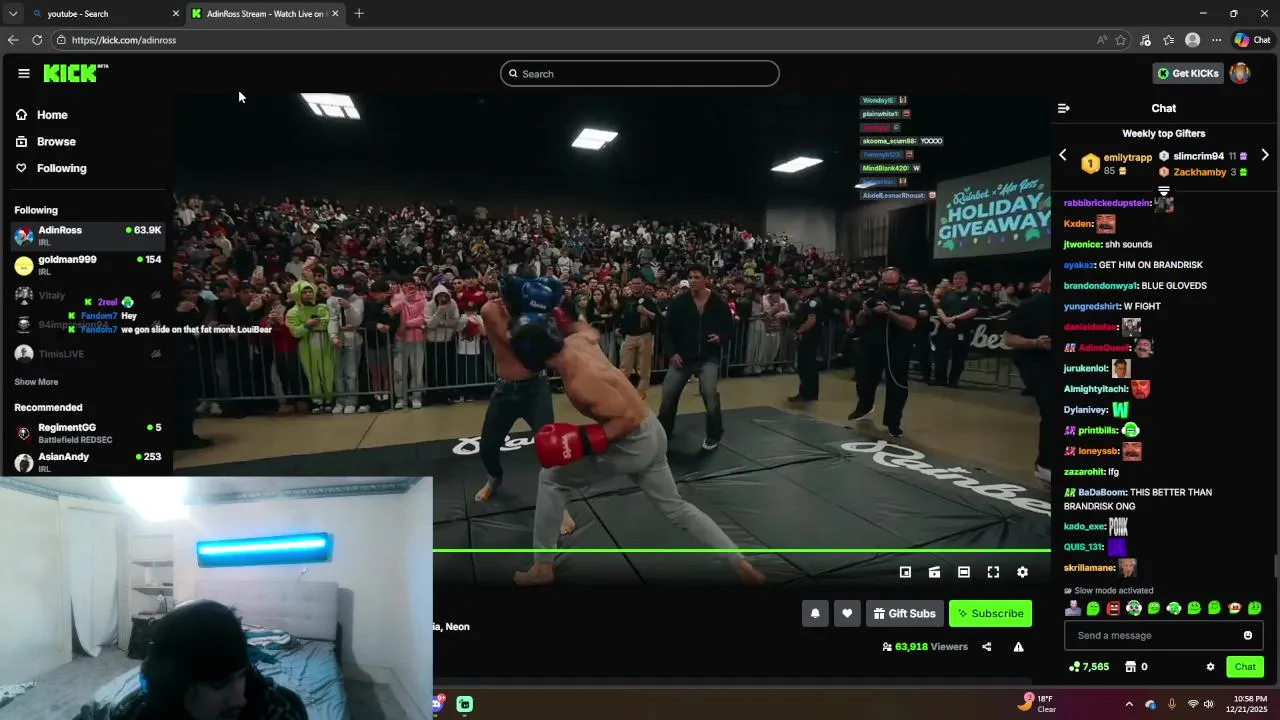Open a new browser tab
This screenshot has width=1280, height=720.
(359, 14)
